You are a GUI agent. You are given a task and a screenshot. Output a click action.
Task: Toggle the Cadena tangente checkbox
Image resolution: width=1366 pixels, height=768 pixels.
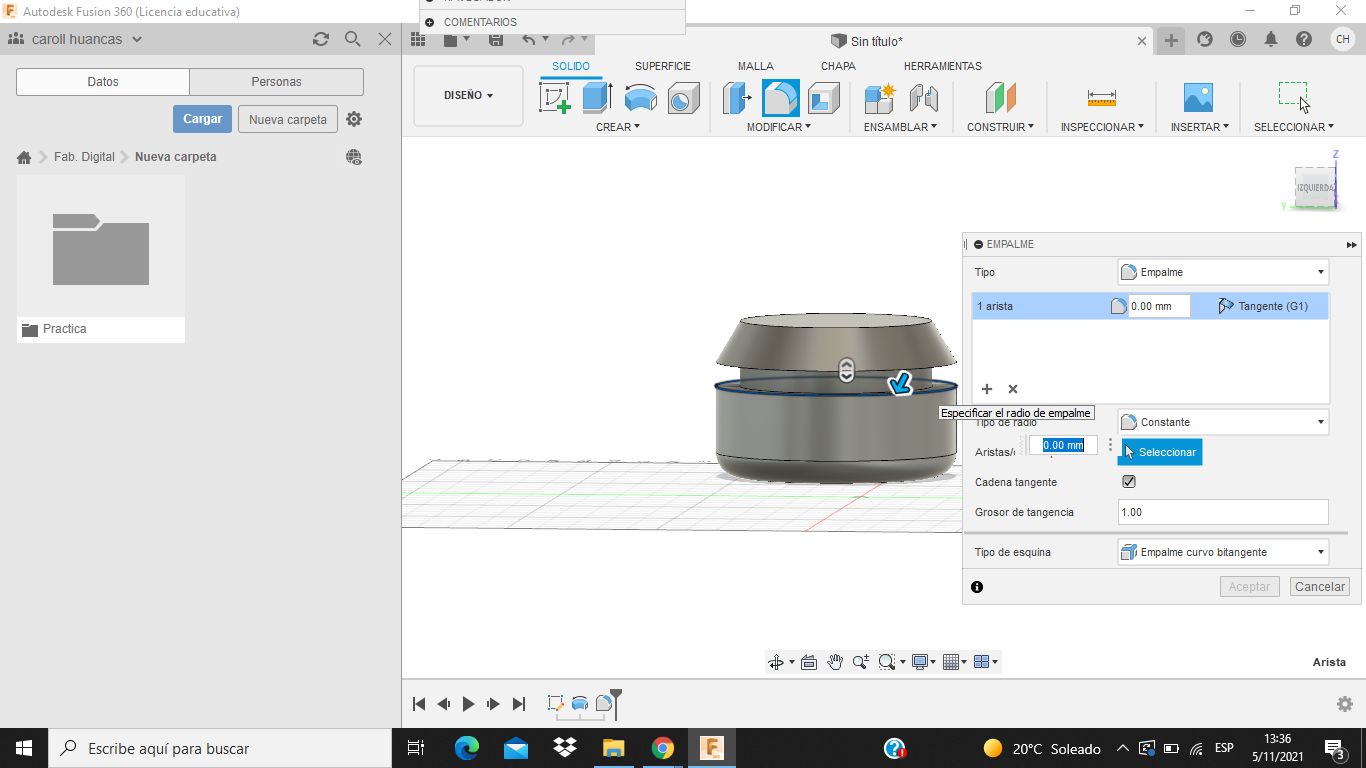pos(1129,482)
